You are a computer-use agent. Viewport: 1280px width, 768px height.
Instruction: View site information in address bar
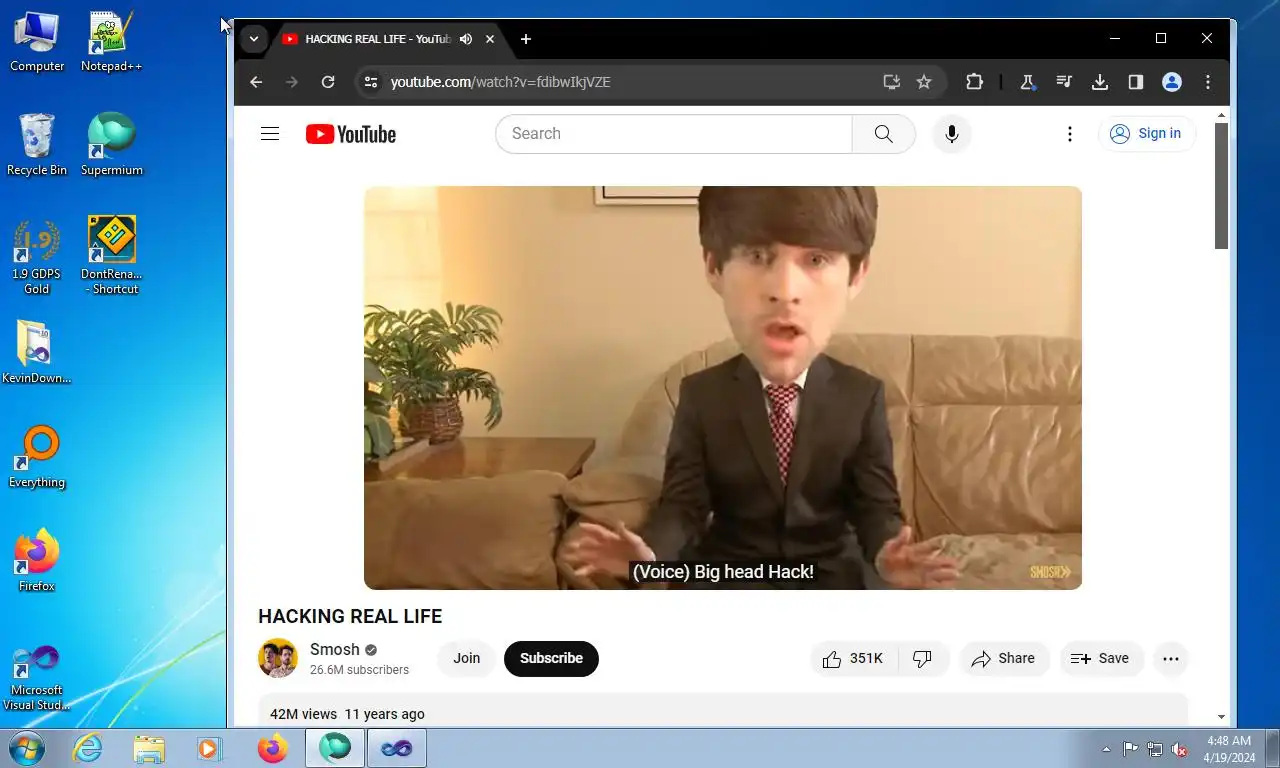point(371,82)
